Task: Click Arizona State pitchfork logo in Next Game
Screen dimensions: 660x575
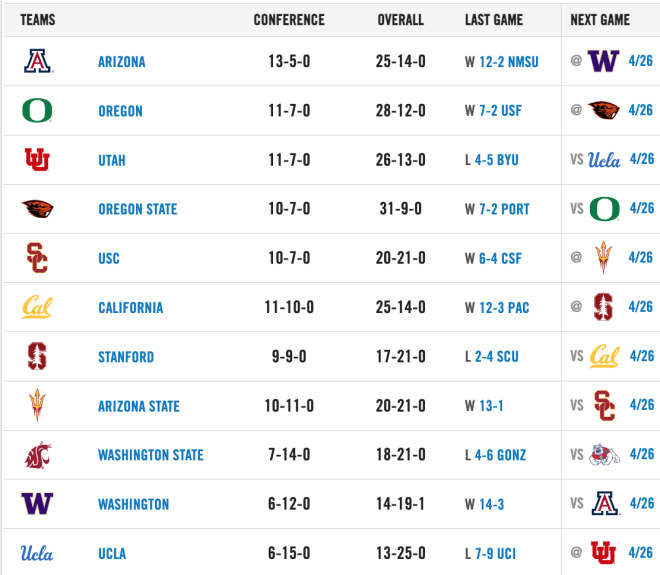Action: (604, 257)
